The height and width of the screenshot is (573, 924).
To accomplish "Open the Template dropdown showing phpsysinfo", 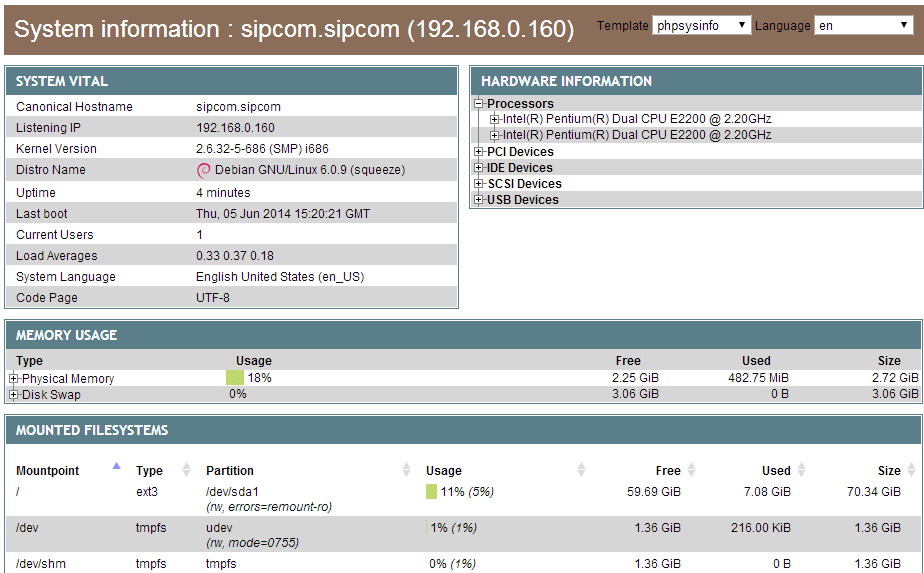I will pos(701,25).
